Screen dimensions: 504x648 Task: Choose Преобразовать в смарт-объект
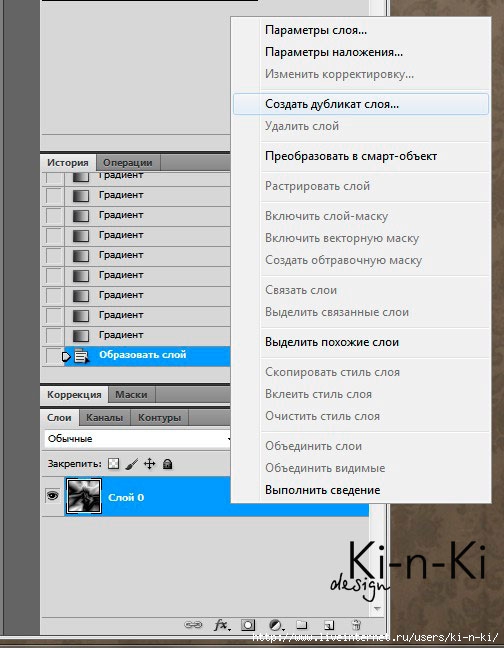[361, 156]
